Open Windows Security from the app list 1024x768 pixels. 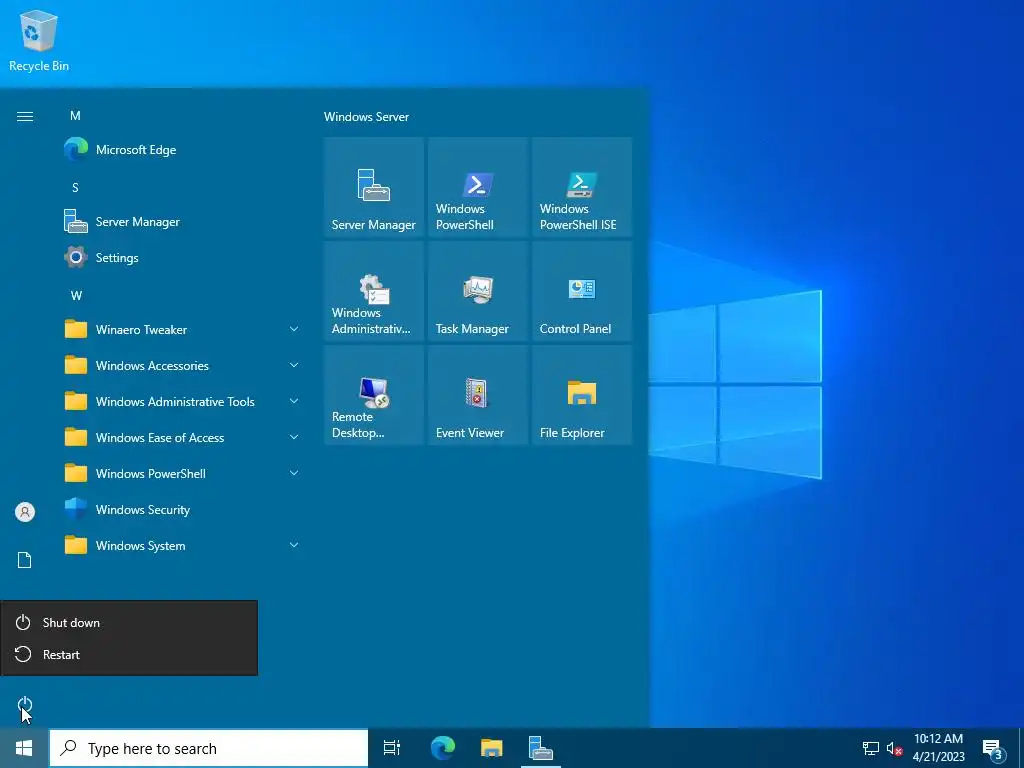click(184, 509)
